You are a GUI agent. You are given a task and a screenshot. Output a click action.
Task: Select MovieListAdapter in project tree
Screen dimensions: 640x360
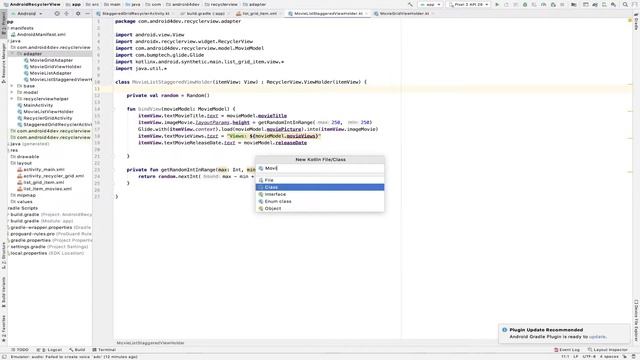[x=50, y=73]
